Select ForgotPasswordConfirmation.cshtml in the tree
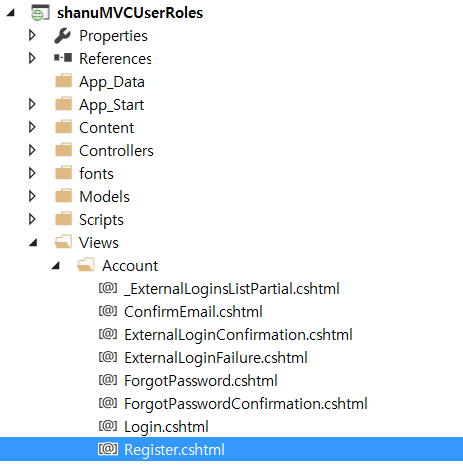Image resolution: width=463 pixels, height=465 pixels. coord(246,404)
